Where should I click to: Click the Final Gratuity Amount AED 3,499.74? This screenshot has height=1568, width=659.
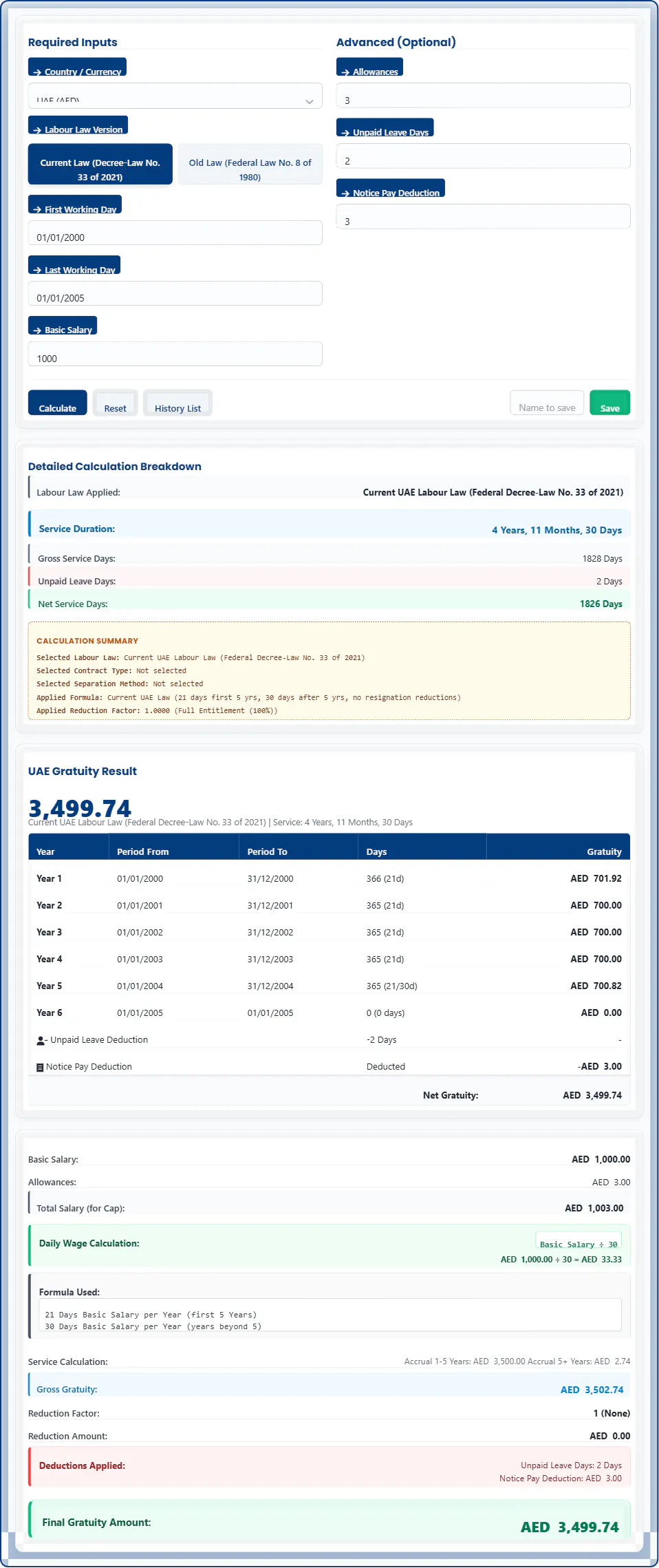click(x=570, y=1527)
